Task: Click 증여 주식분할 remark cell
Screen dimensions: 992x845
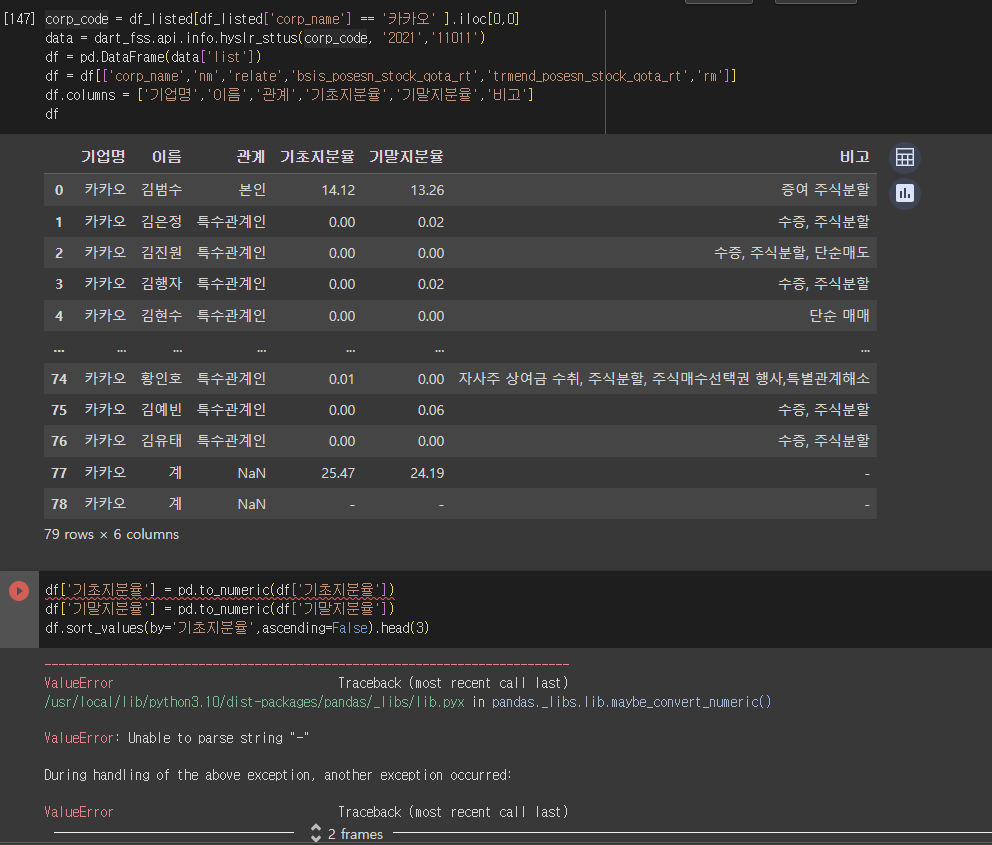Action: 825,190
